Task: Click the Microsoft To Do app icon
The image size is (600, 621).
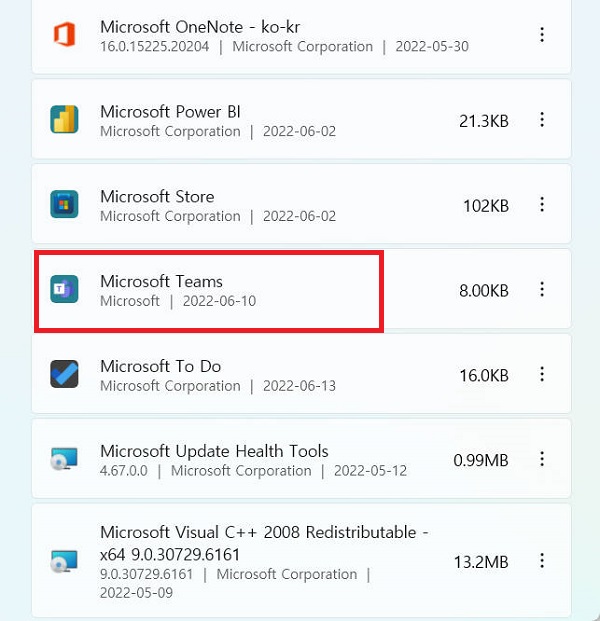Action: [64, 373]
